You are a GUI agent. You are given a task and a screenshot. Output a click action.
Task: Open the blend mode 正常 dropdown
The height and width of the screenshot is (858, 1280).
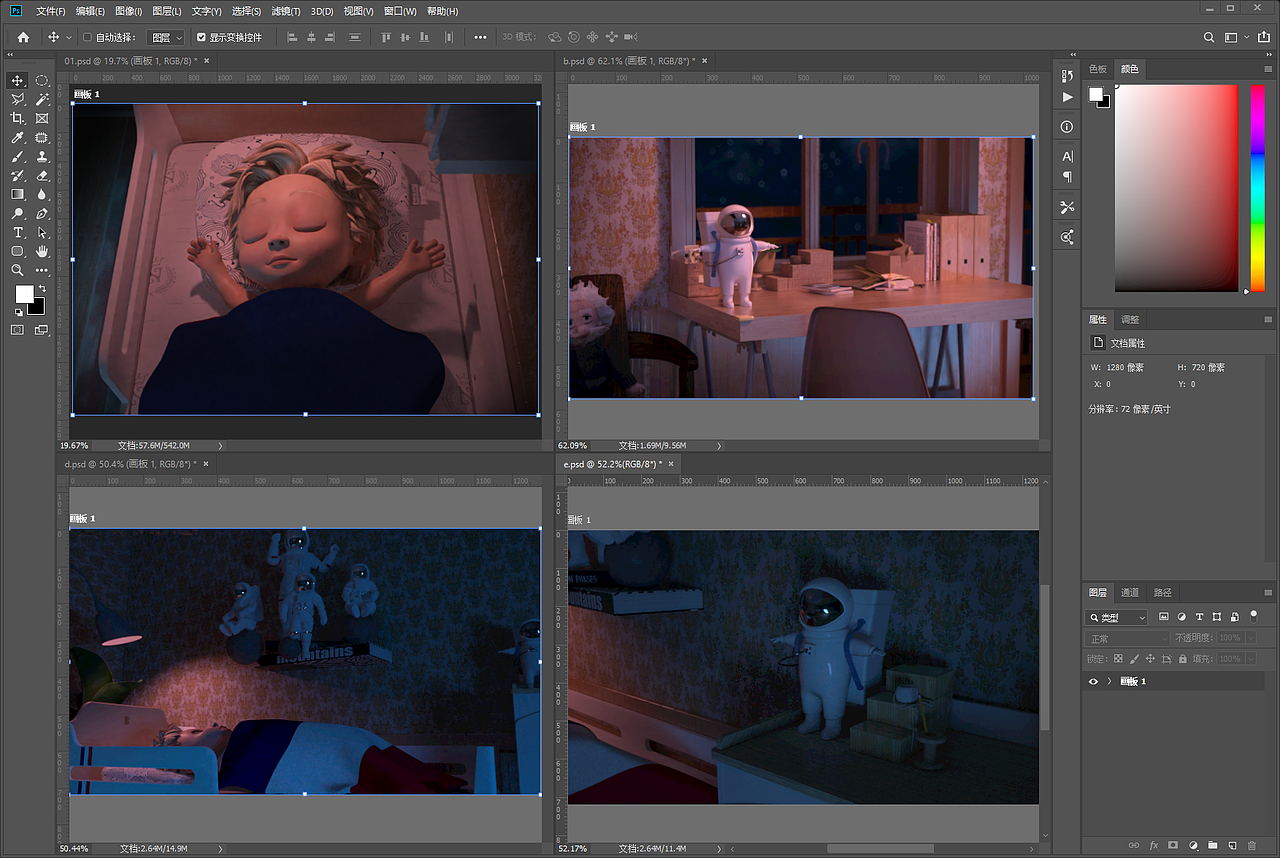click(1127, 638)
